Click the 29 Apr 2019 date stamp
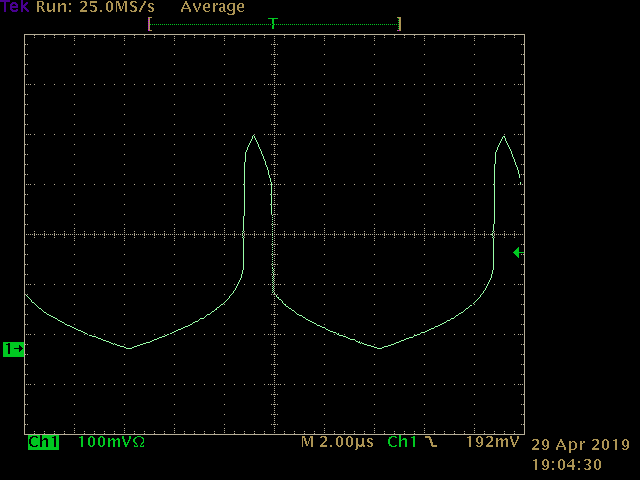The image size is (640, 480). pyautogui.click(x=580, y=445)
